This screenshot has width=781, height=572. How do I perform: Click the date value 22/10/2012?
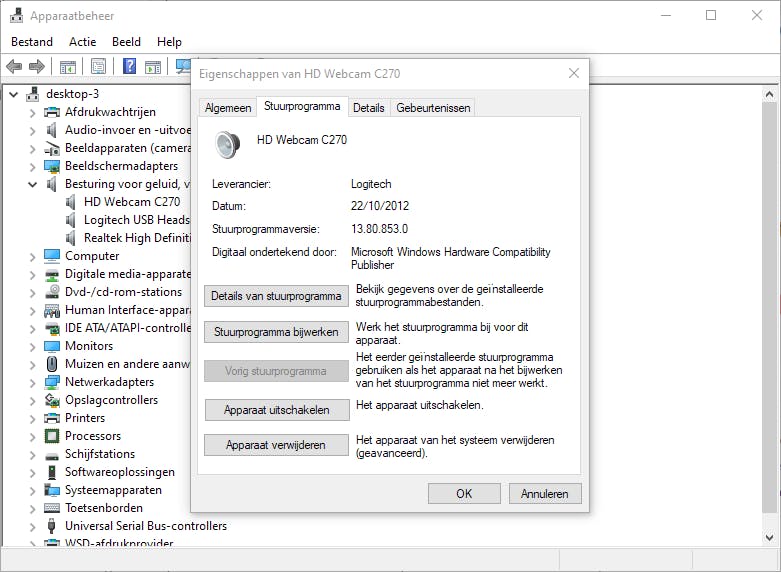(x=380, y=206)
